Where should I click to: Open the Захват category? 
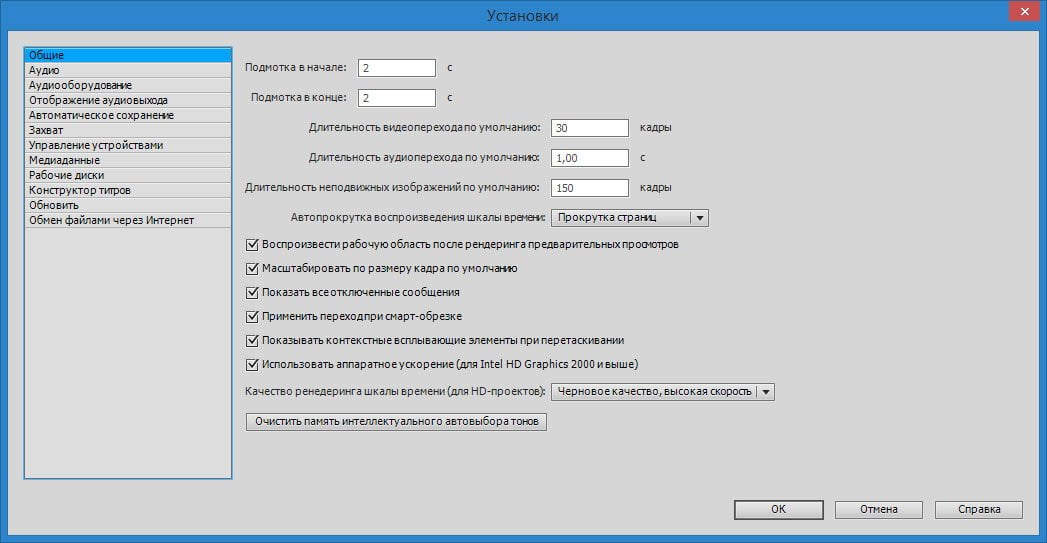point(128,130)
